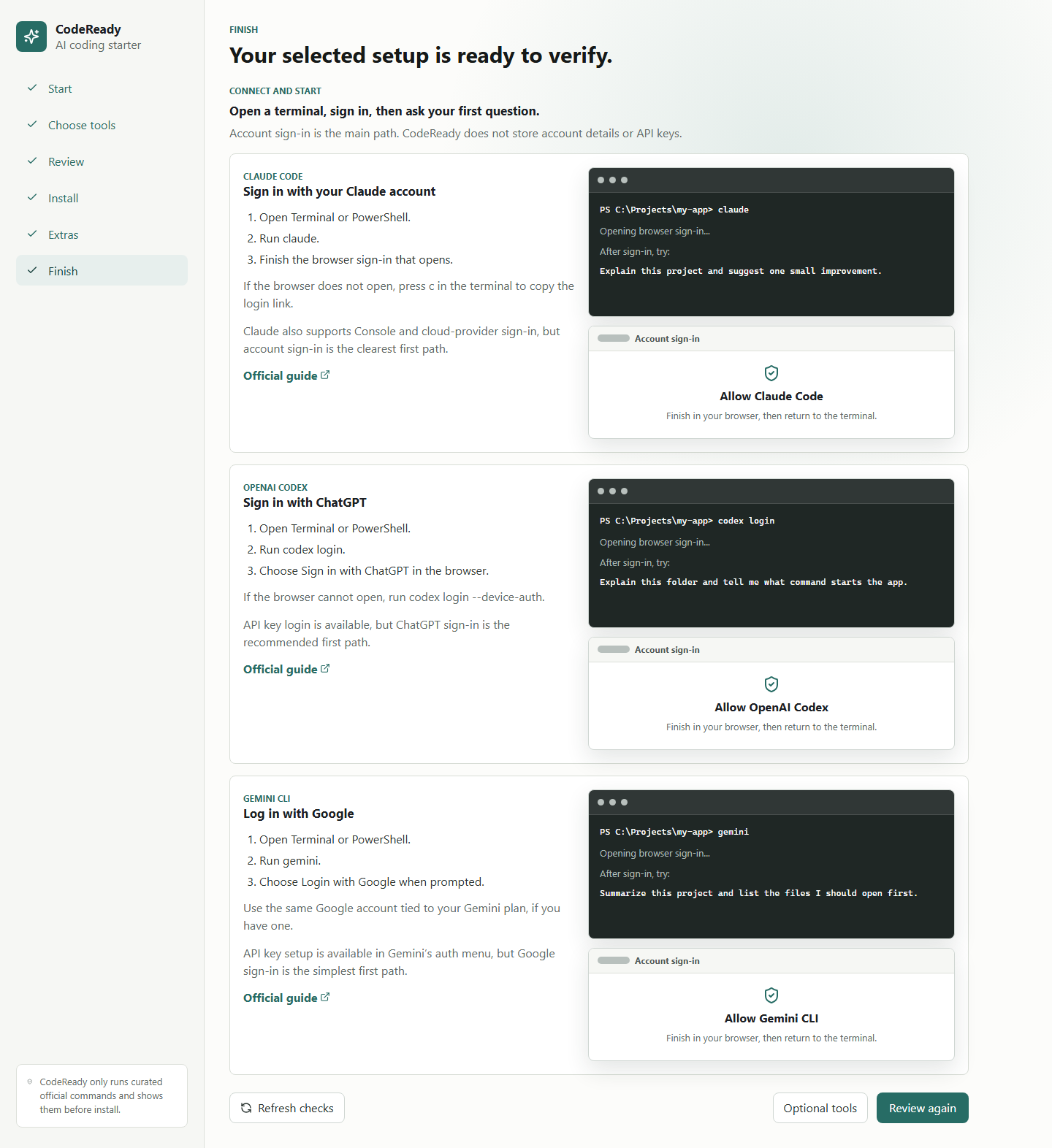The height and width of the screenshot is (1148, 1052).
Task: Click the shield icon above Allow OpenAI Codex
Action: tap(771, 684)
